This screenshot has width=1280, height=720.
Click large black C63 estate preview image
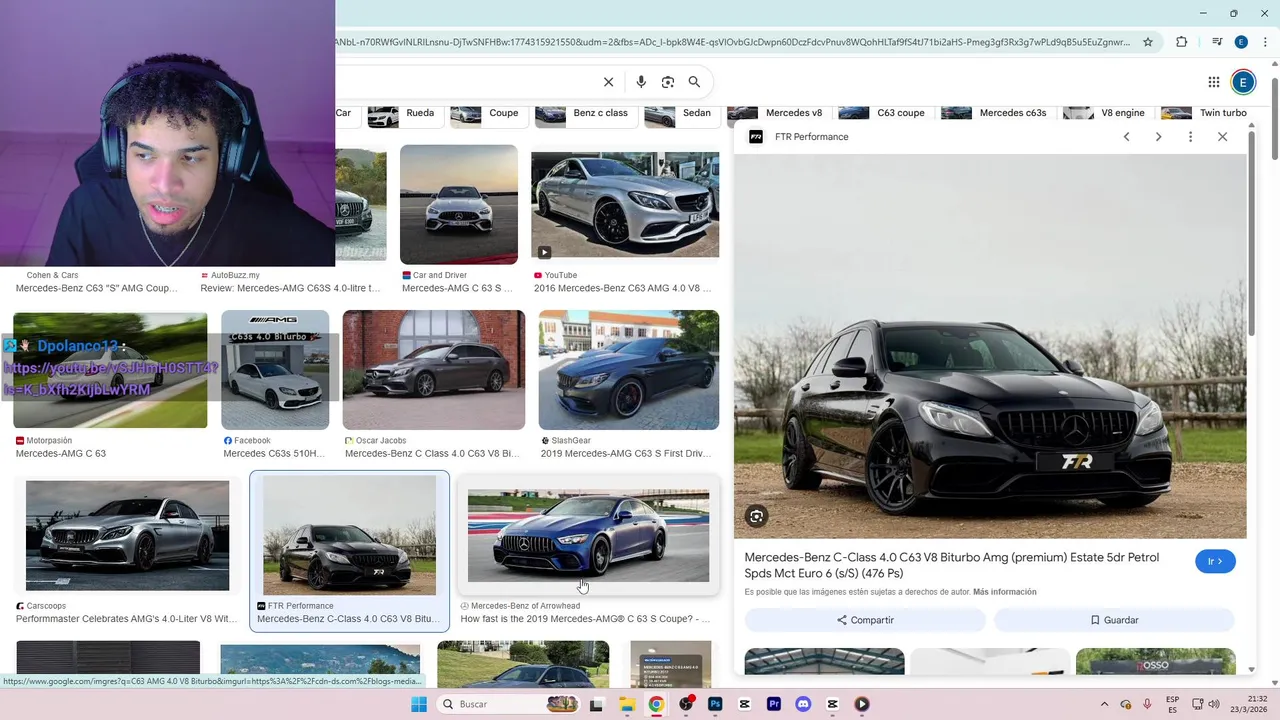tap(990, 346)
